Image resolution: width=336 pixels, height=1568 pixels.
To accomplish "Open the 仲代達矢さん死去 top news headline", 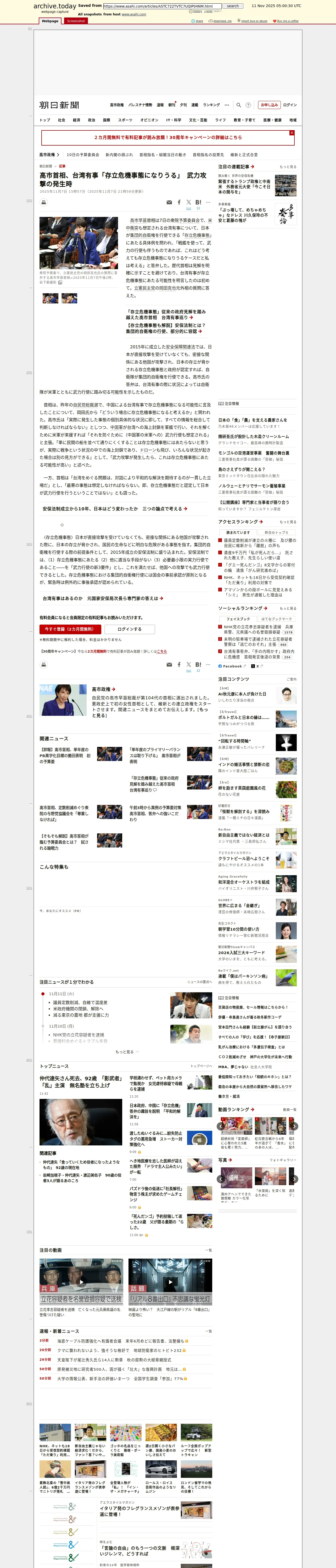I will [x=81, y=1082].
